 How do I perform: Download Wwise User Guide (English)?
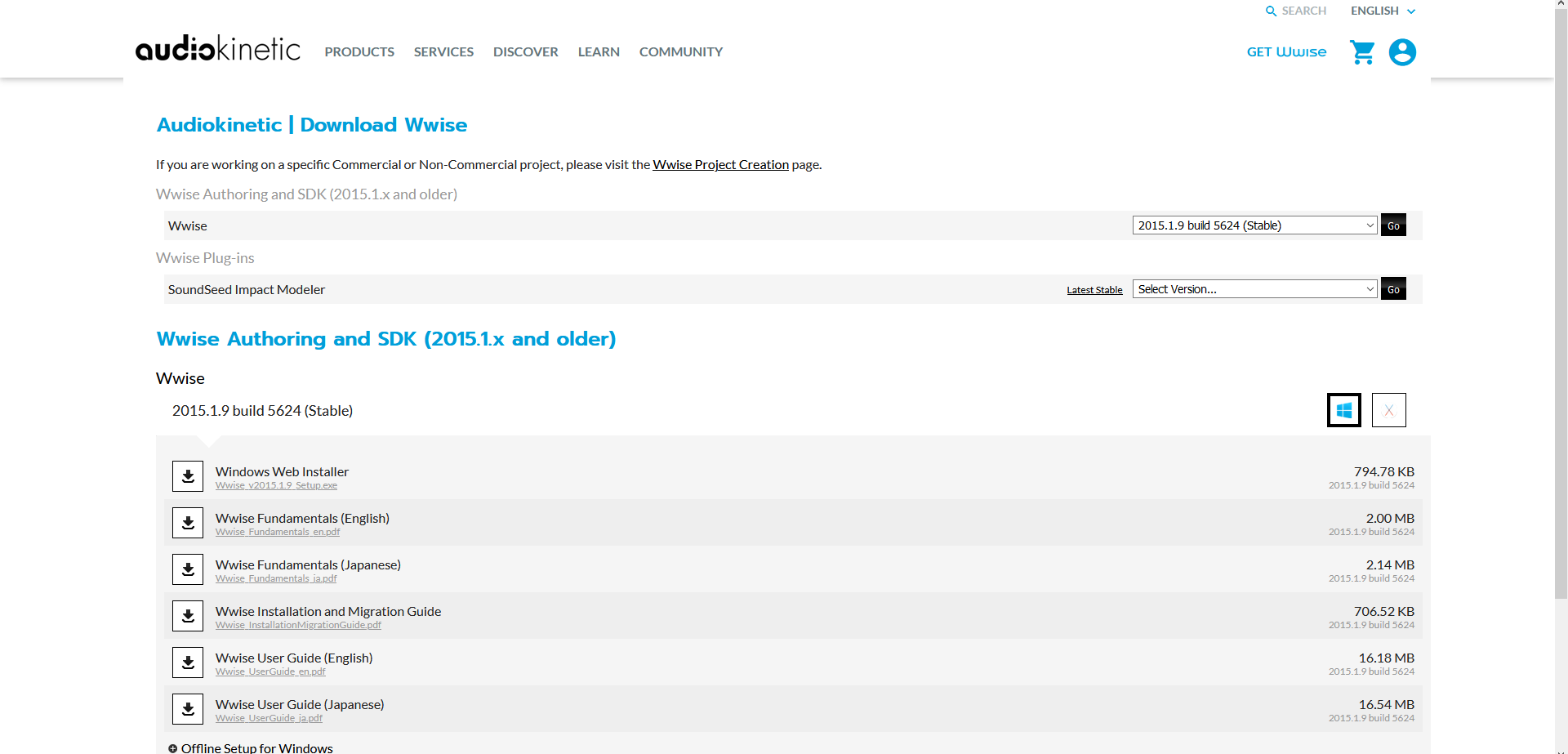(x=188, y=663)
